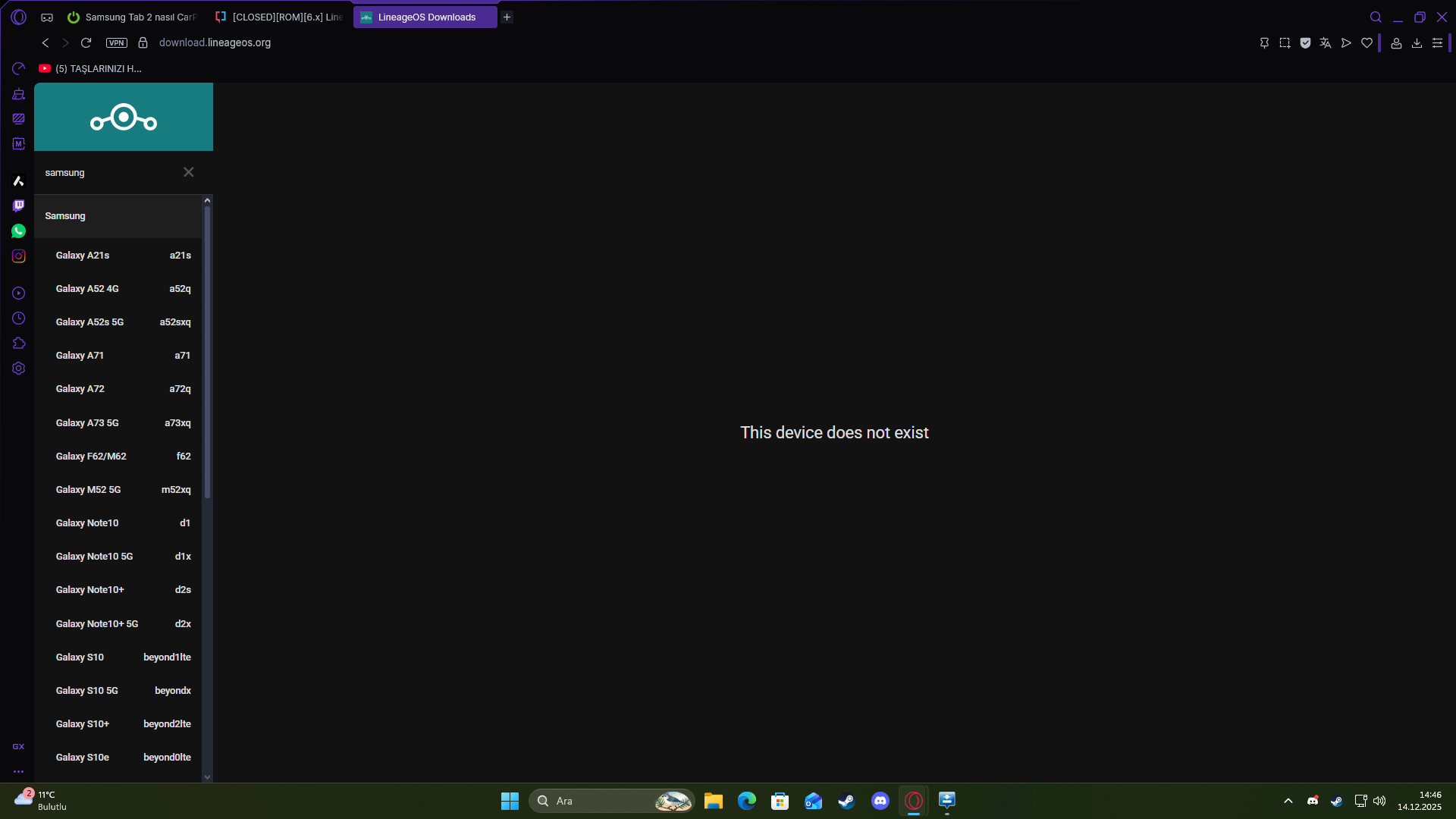Open WhatsApp in the sidebar

(x=18, y=231)
